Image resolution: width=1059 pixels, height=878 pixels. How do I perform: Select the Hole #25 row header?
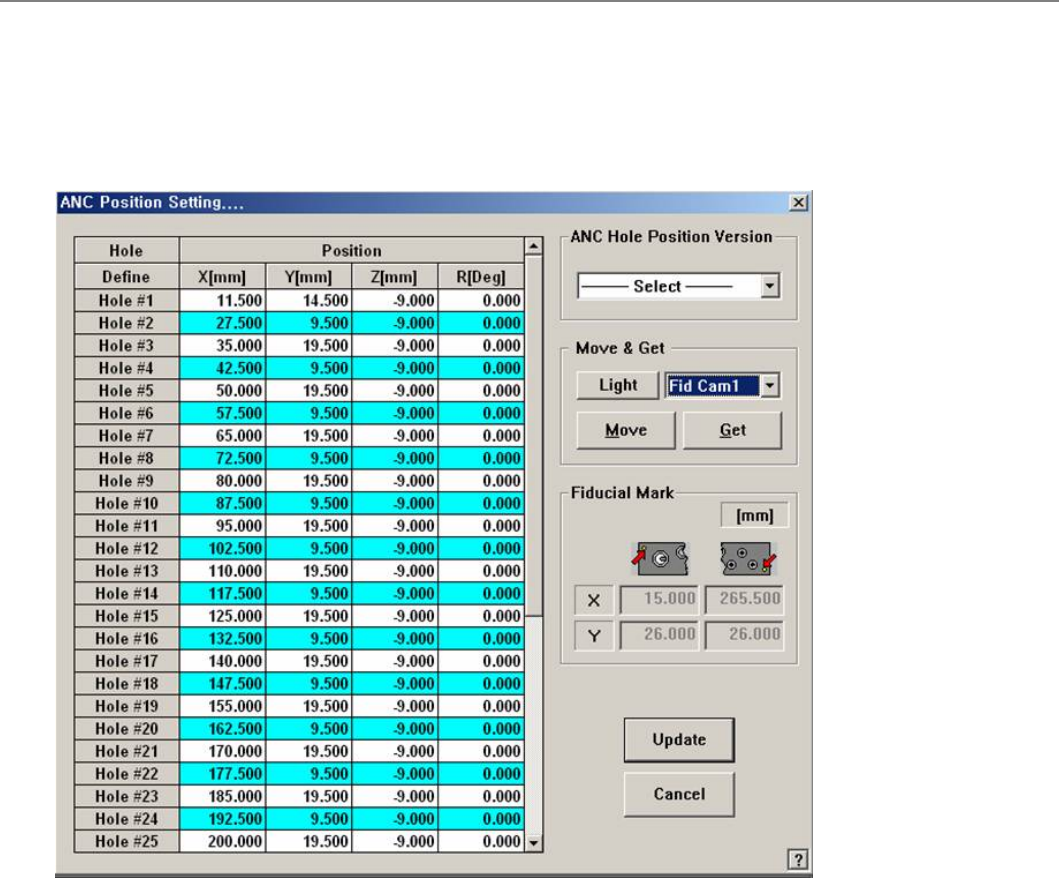(126, 842)
